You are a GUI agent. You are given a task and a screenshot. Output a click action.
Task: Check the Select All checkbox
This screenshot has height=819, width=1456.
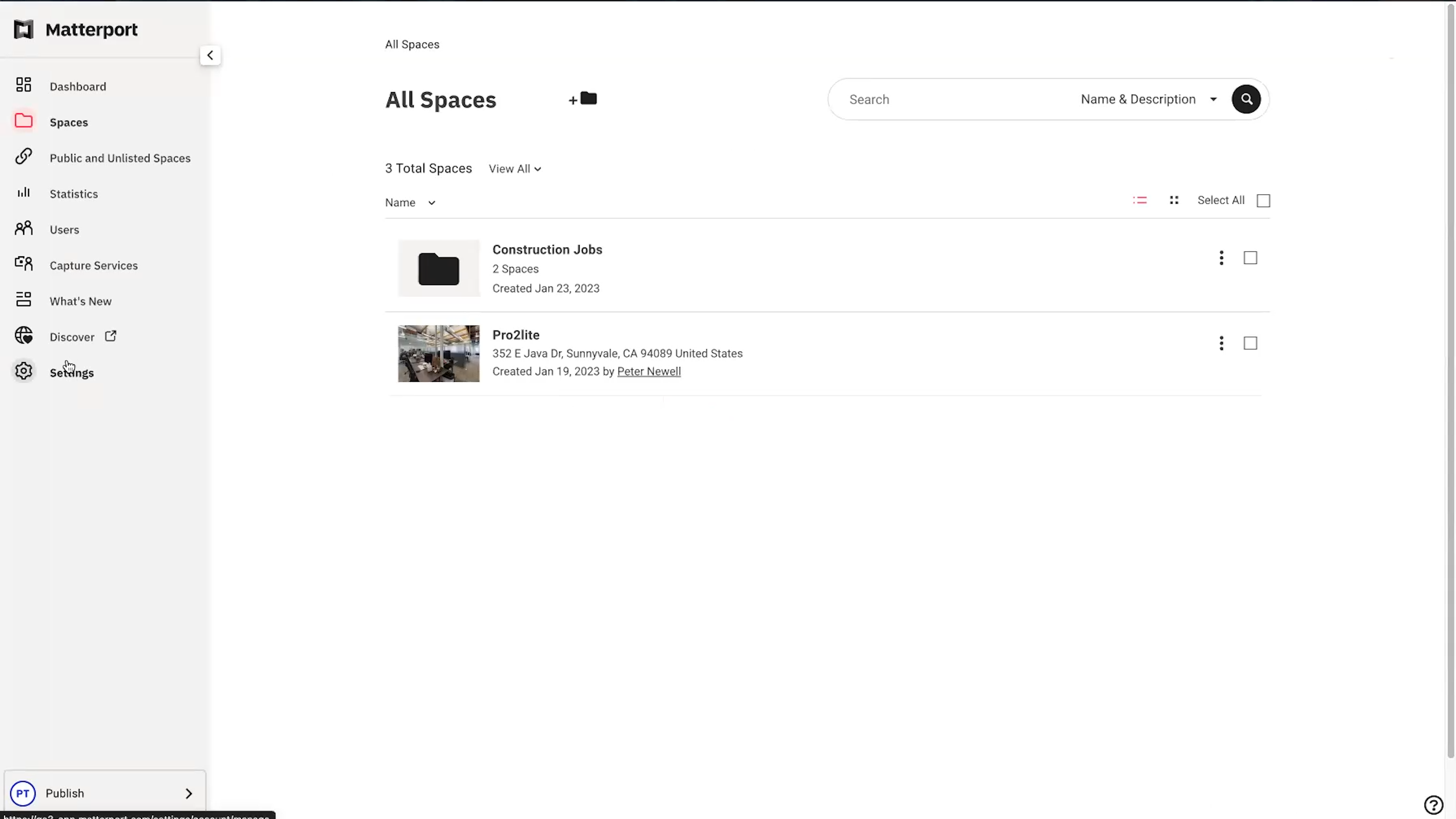click(1263, 201)
